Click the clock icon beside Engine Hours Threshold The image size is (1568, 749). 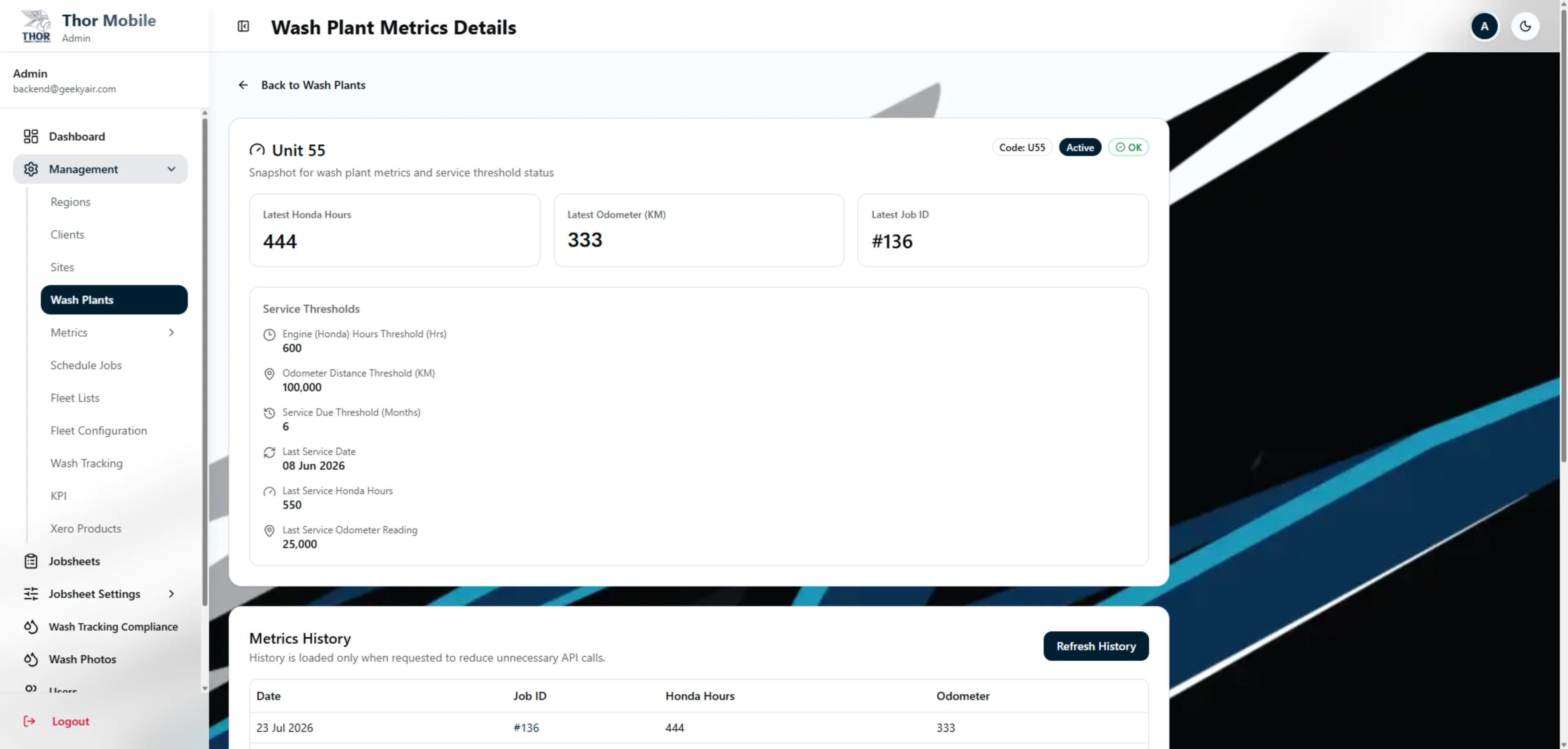pyautogui.click(x=269, y=334)
